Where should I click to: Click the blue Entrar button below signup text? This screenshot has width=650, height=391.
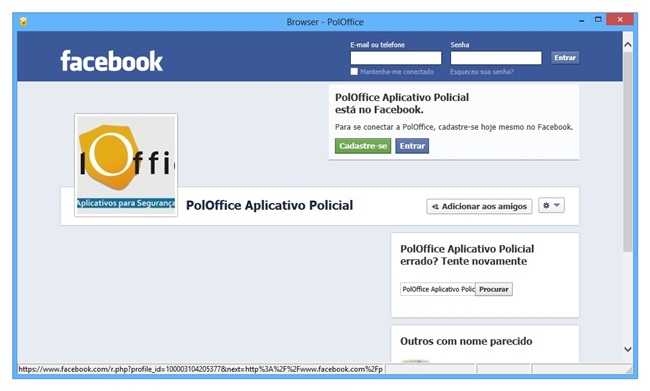click(412, 146)
